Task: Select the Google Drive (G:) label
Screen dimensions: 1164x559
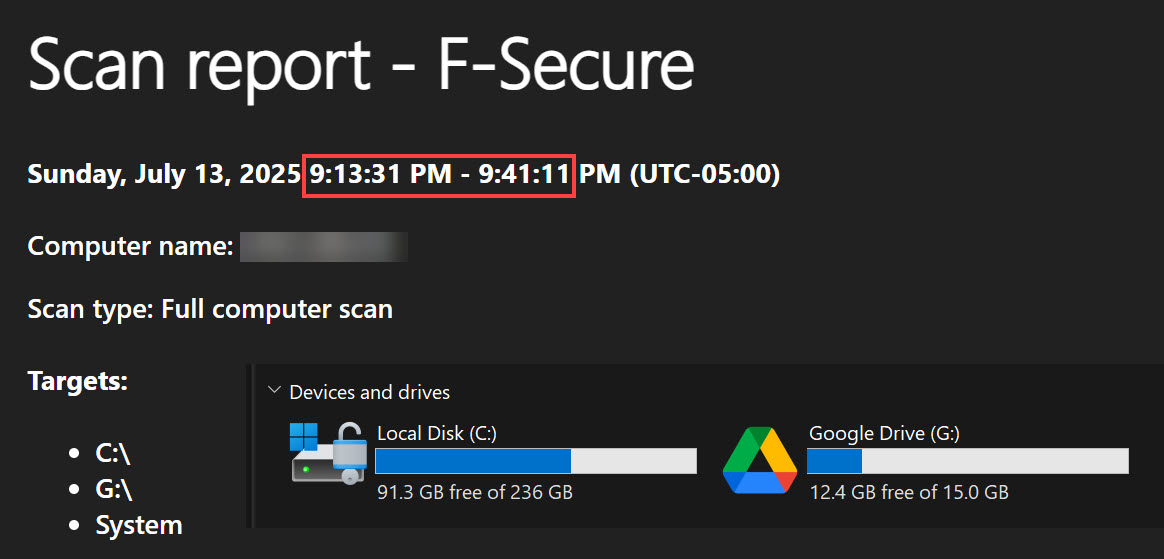Action: coord(884,434)
